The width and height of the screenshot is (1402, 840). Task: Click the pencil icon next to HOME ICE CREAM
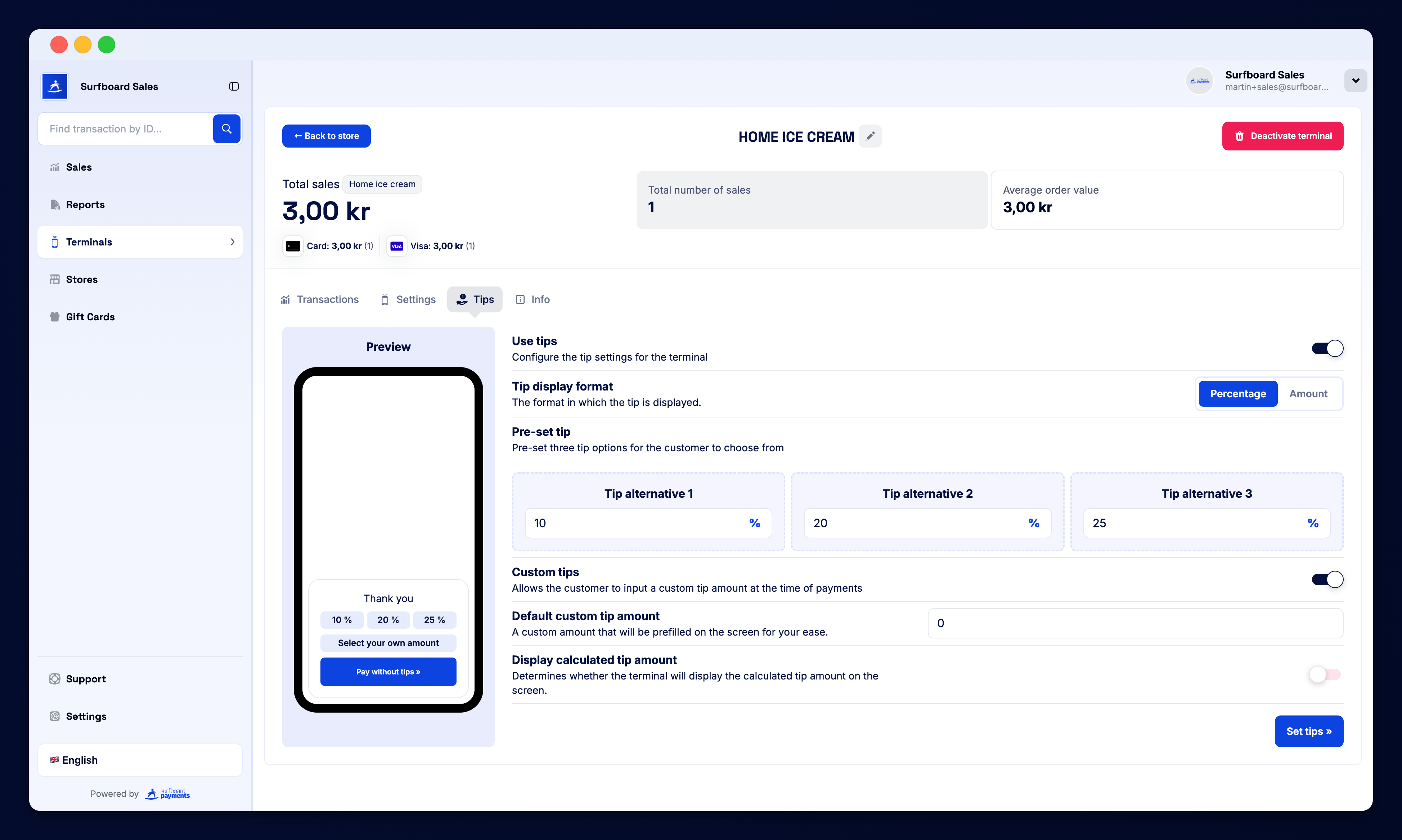point(870,136)
